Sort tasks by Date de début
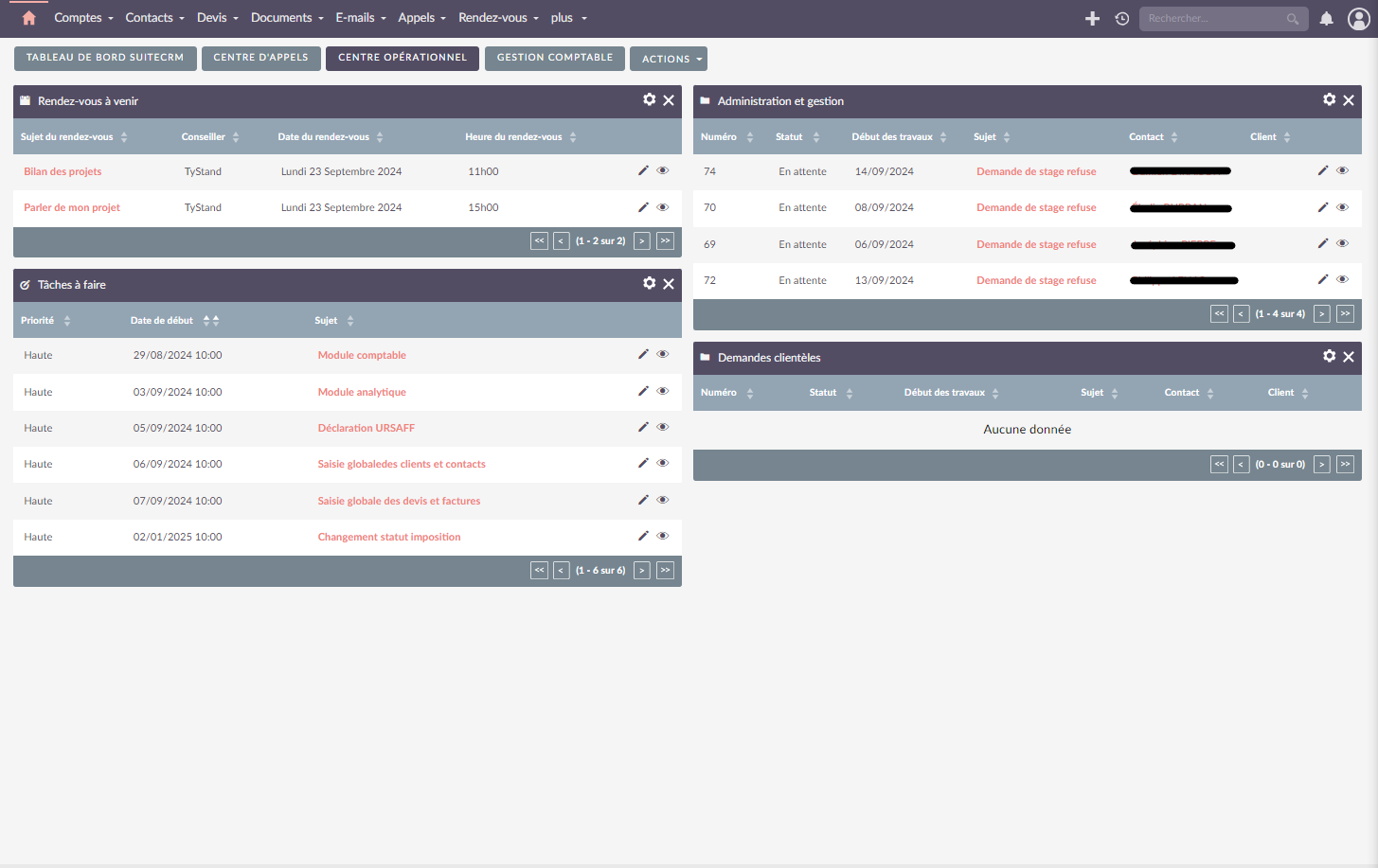 coord(174,321)
